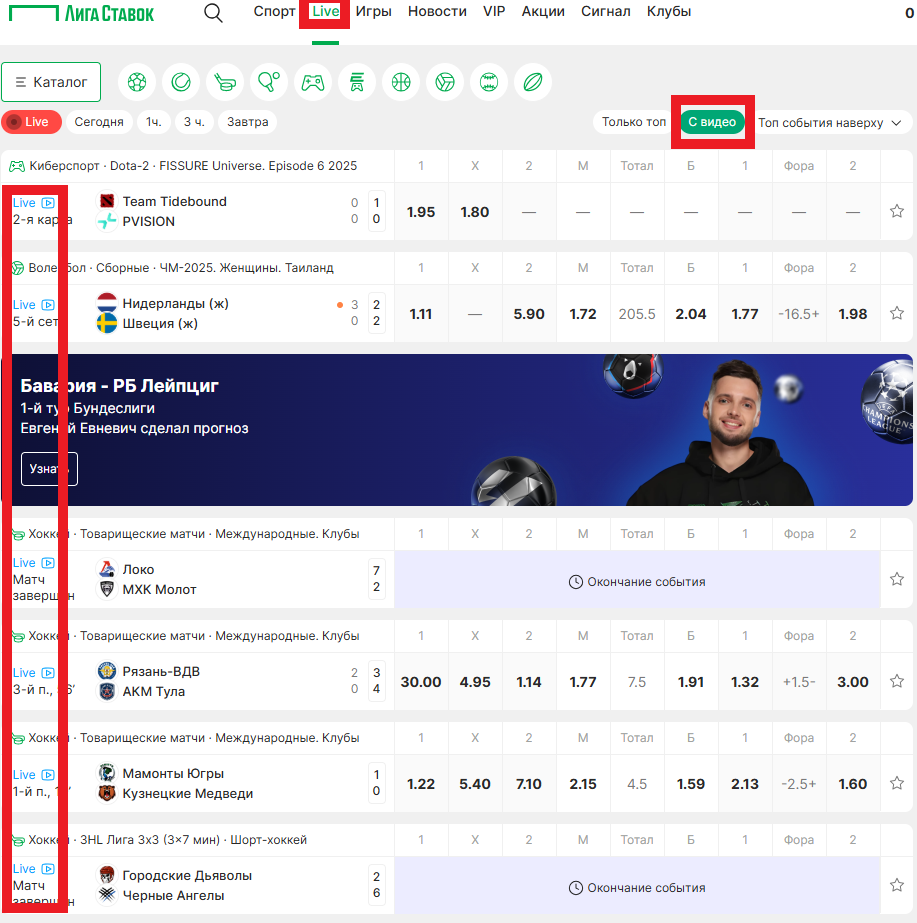The image size is (917, 923).
Task: Pick odds 5.90 on Швеция (ж)
Action: [529, 314]
